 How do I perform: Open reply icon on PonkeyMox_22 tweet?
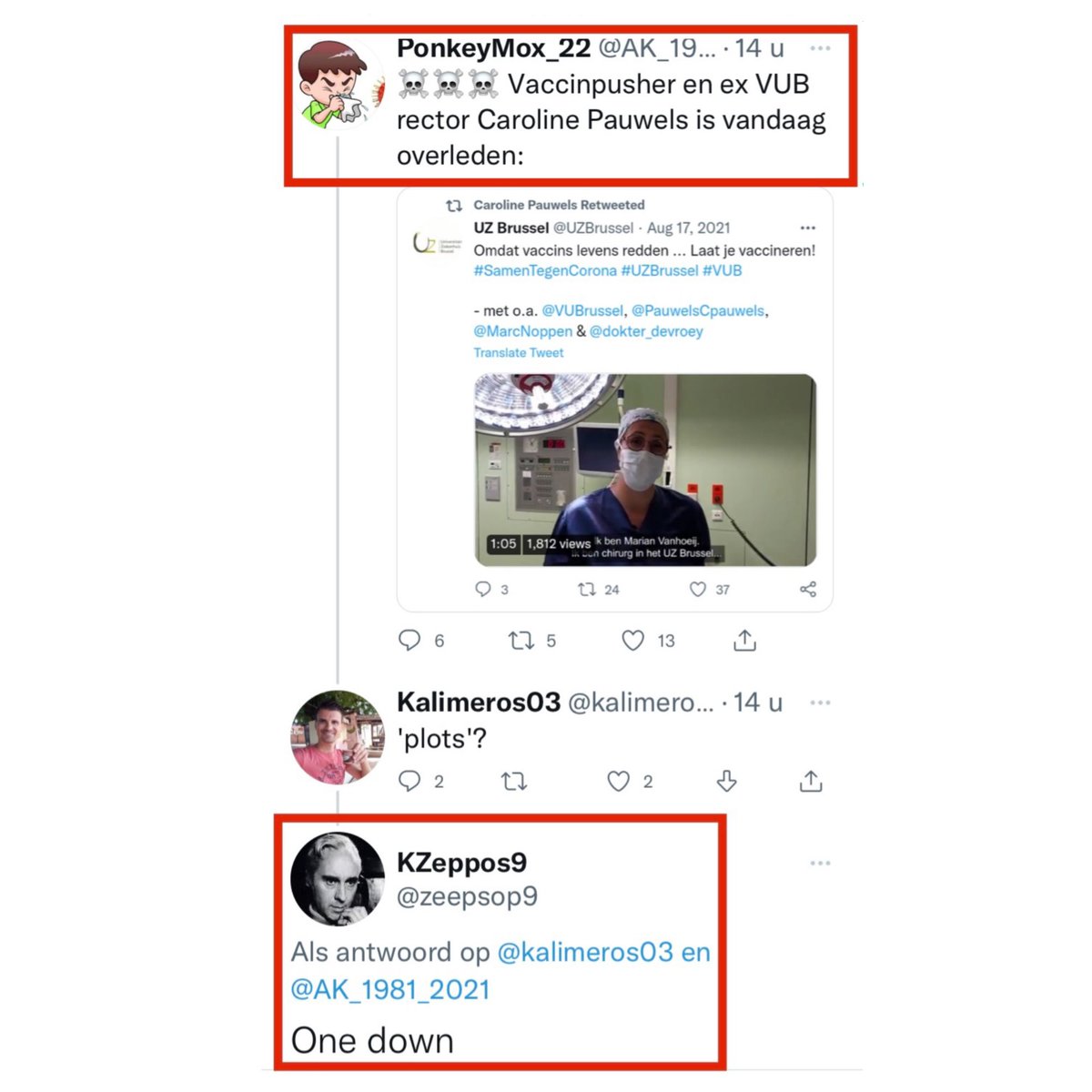(x=409, y=641)
